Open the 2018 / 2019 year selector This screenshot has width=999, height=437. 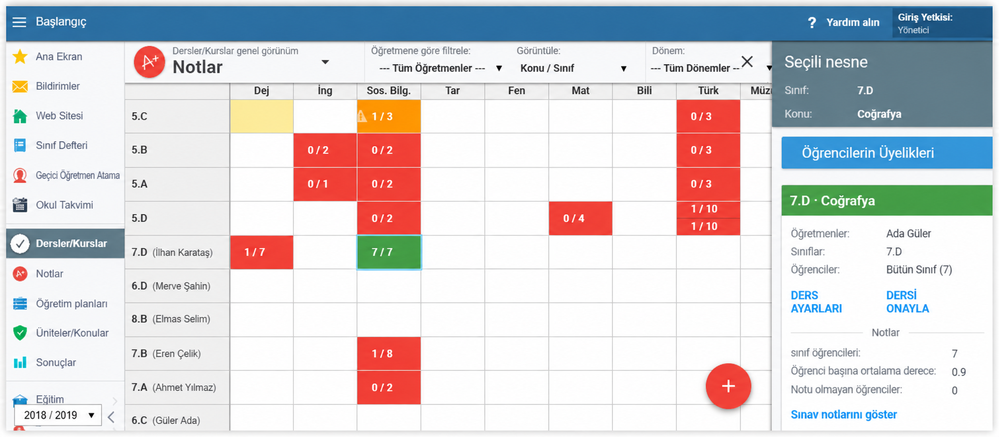point(59,415)
